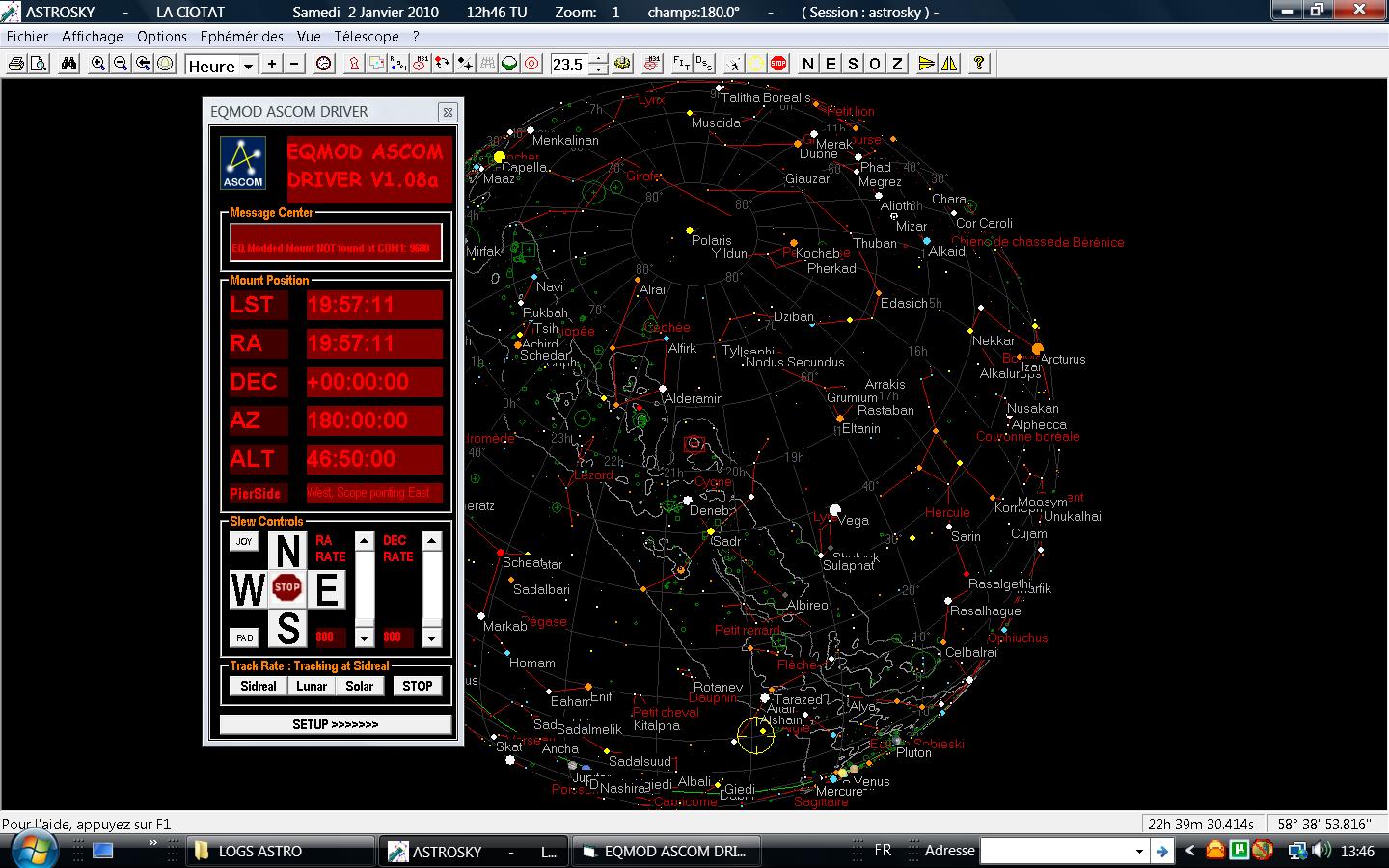Image resolution: width=1389 pixels, height=868 pixels.
Task: Open Print Preview from the toolbar
Action: [x=39, y=64]
